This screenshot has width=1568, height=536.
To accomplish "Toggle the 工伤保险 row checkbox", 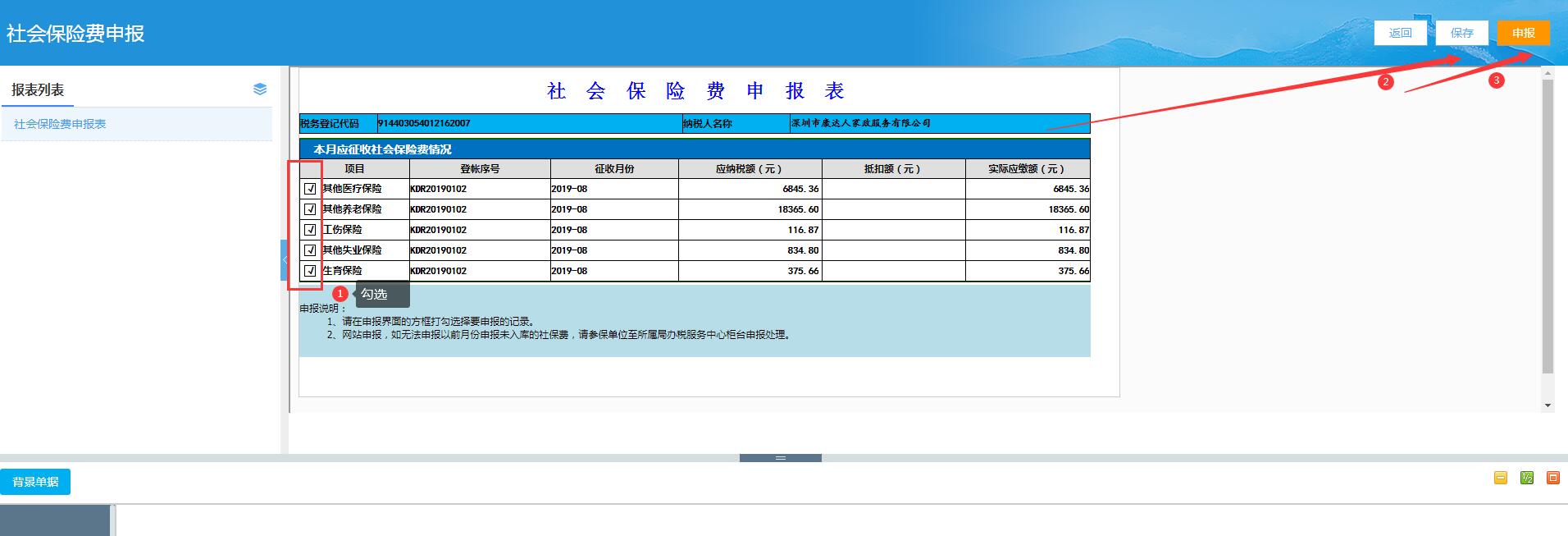I will pos(310,230).
